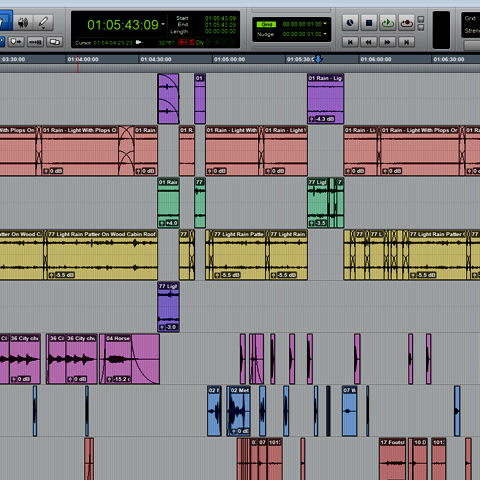Click the Length timecode field
This screenshot has width=480, height=480.
[220, 31]
